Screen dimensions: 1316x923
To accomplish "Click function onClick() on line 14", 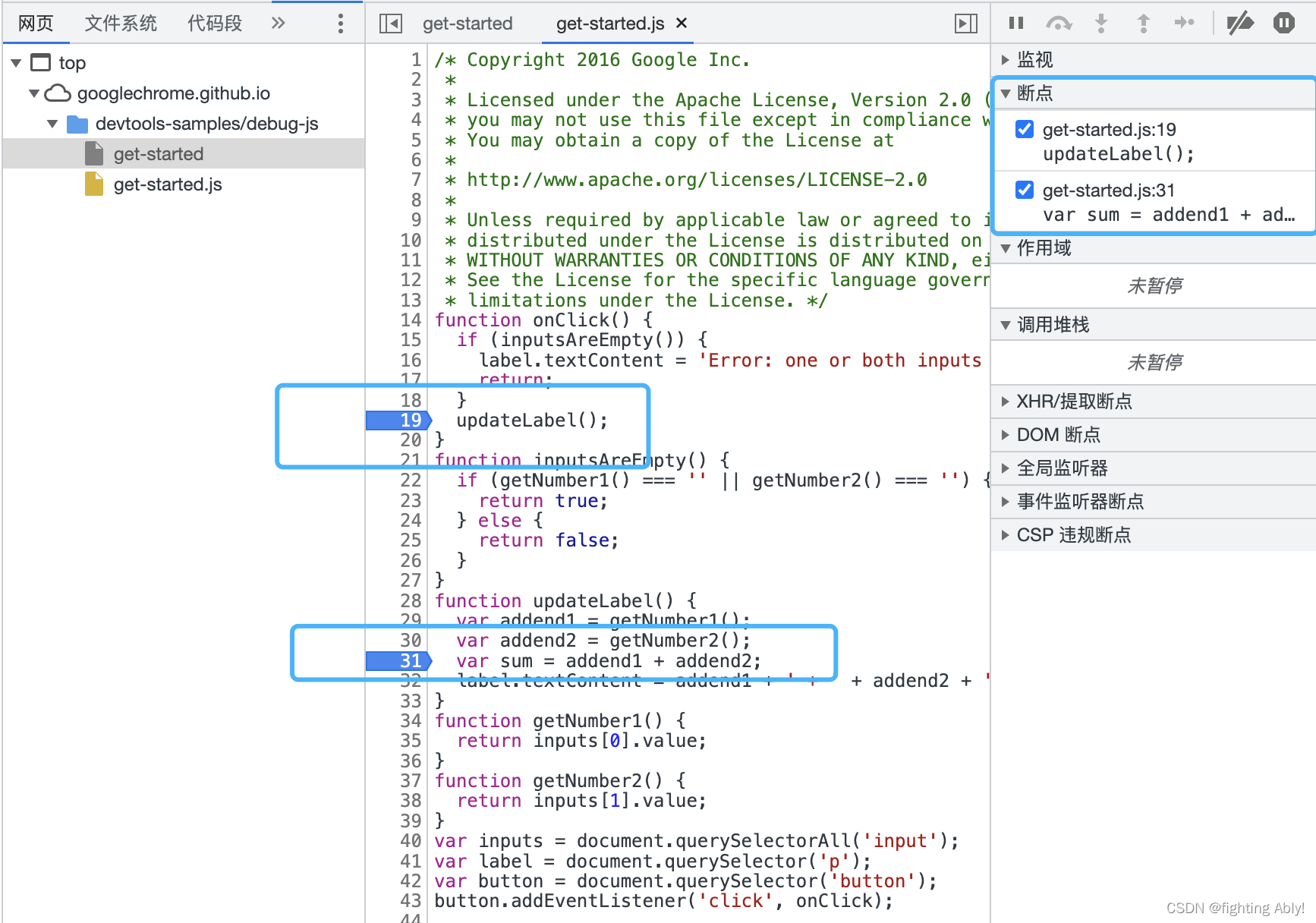I will pos(543,320).
